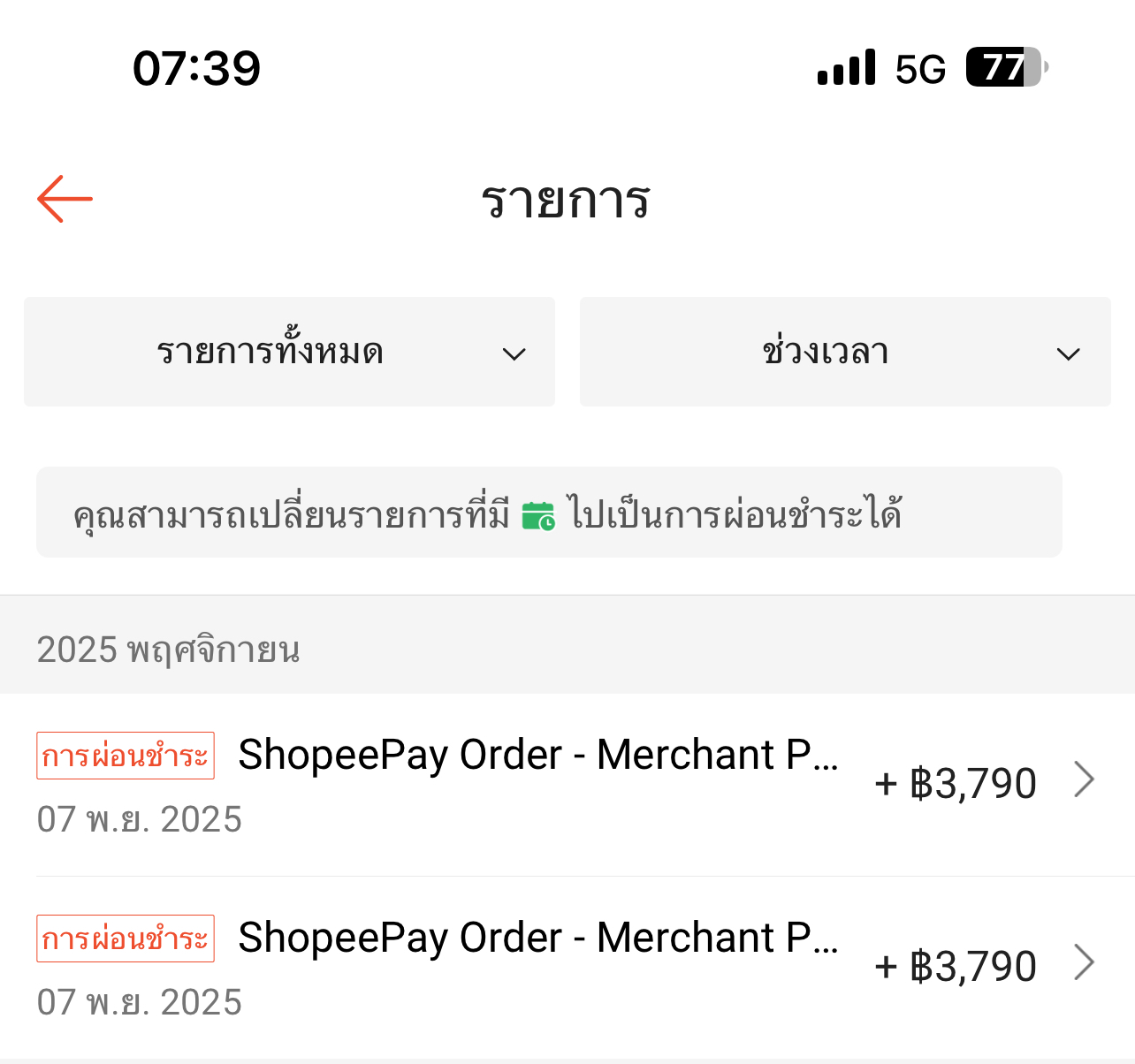Tap the 2025 พฤศจิกายน month header
Viewport: 1135px width, 1064px height.
point(168,650)
